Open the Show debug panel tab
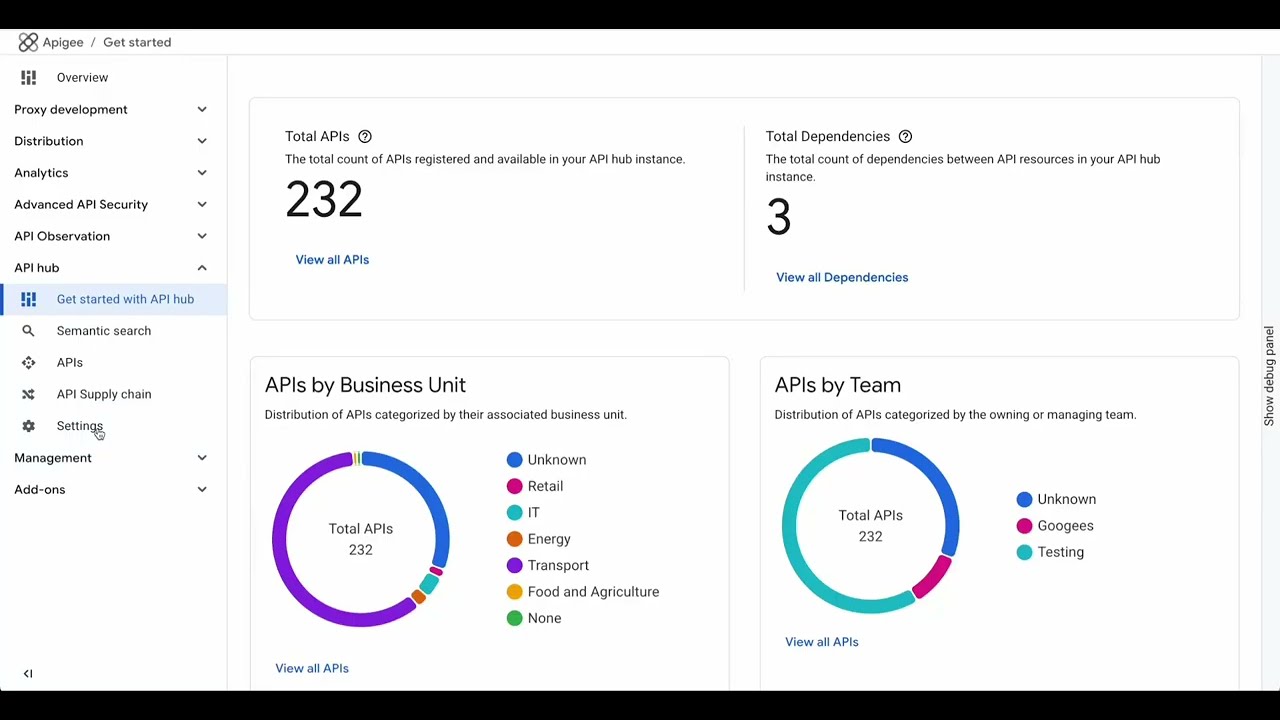The width and height of the screenshot is (1280, 720). (1269, 376)
